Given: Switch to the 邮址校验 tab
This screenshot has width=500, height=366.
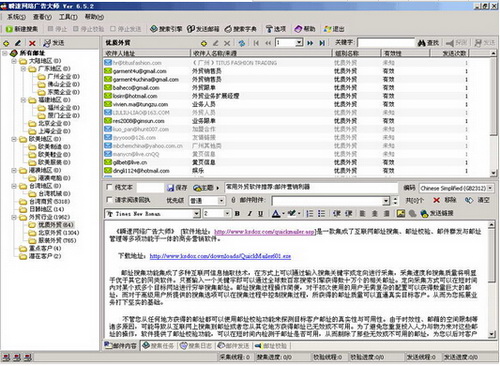Looking at the screenshot, I should 271,346.
